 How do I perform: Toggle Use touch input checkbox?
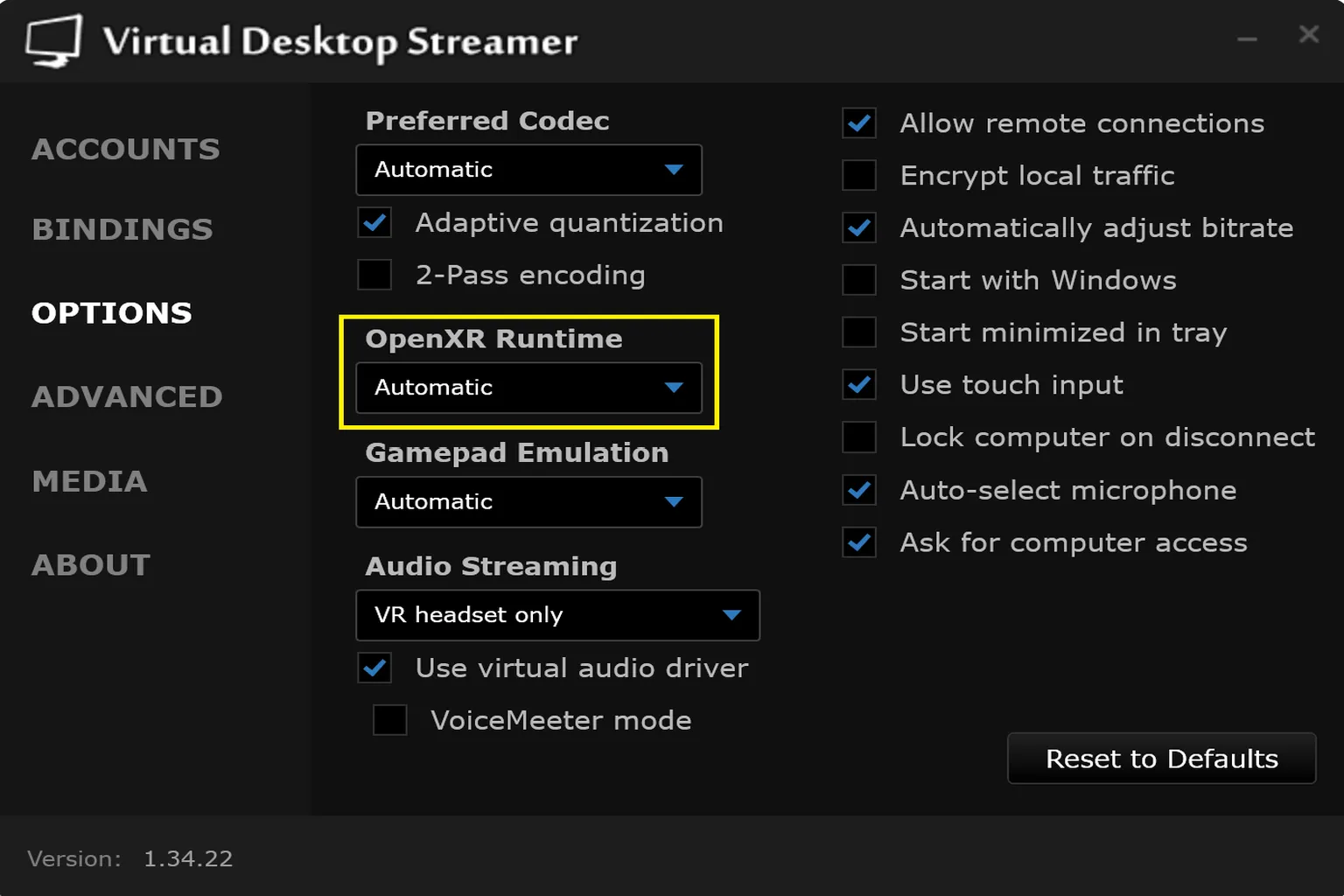tap(859, 385)
